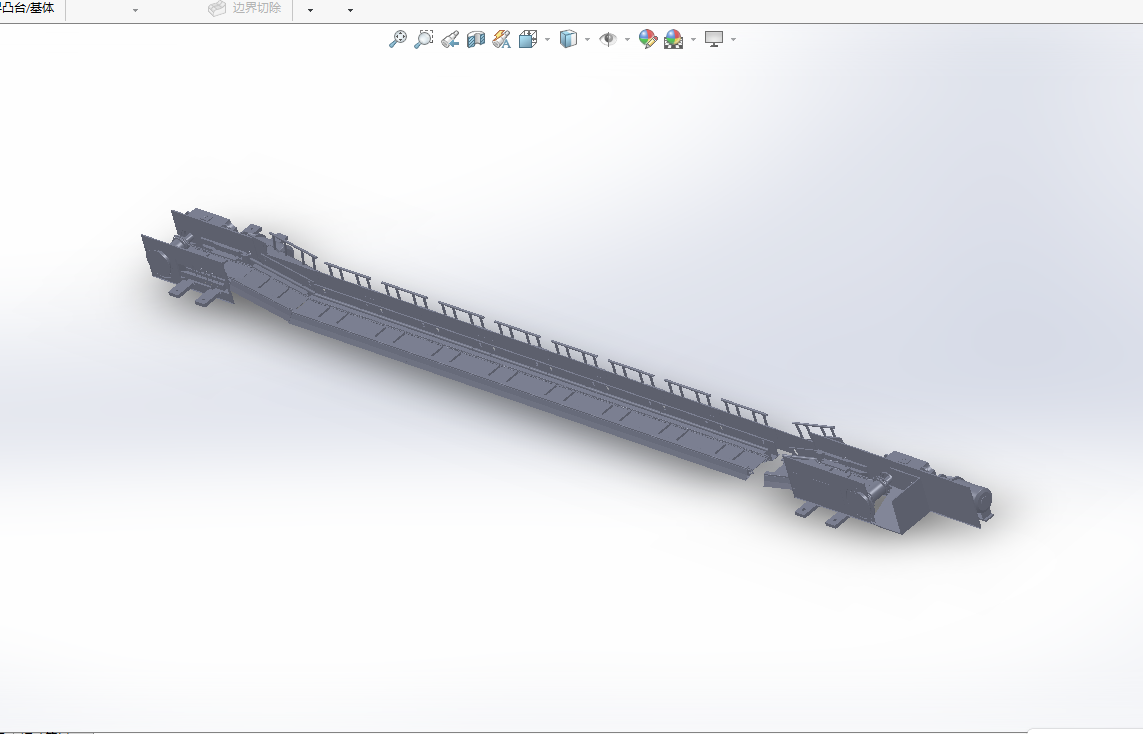The width and height of the screenshot is (1143, 734).
Task: Expand Hide/Show Items dropdown arrow
Action: (627, 39)
